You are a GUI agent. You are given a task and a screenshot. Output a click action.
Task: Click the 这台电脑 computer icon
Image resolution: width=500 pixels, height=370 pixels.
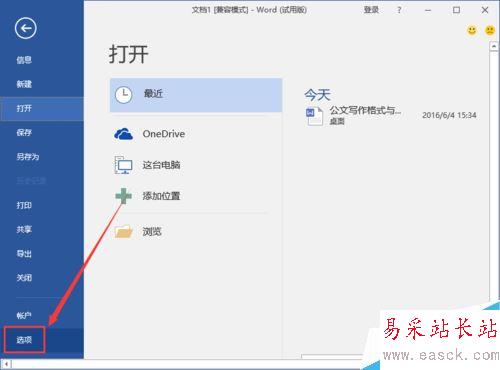tap(123, 165)
